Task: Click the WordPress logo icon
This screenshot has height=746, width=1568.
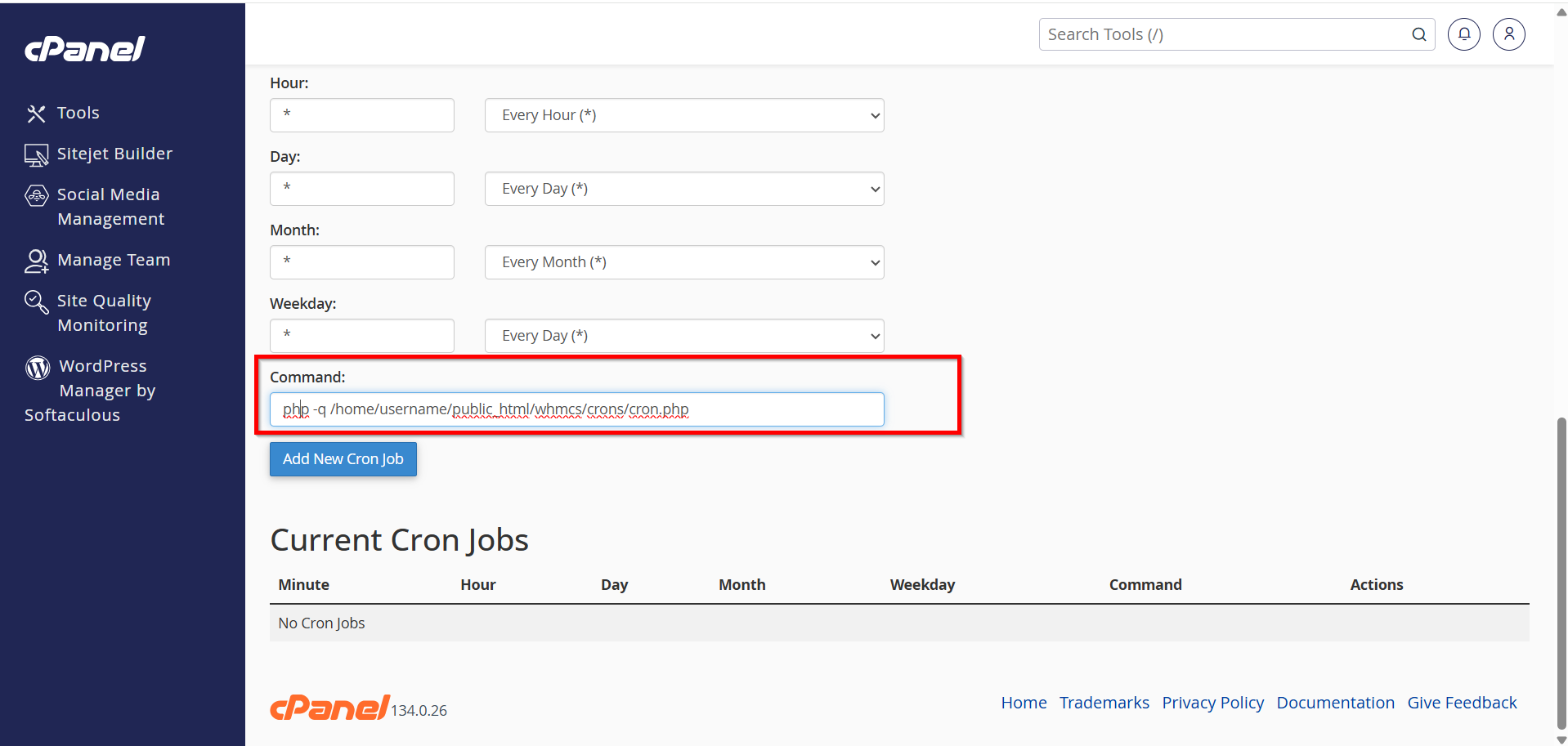Action: pyautogui.click(x=38, y=368)
